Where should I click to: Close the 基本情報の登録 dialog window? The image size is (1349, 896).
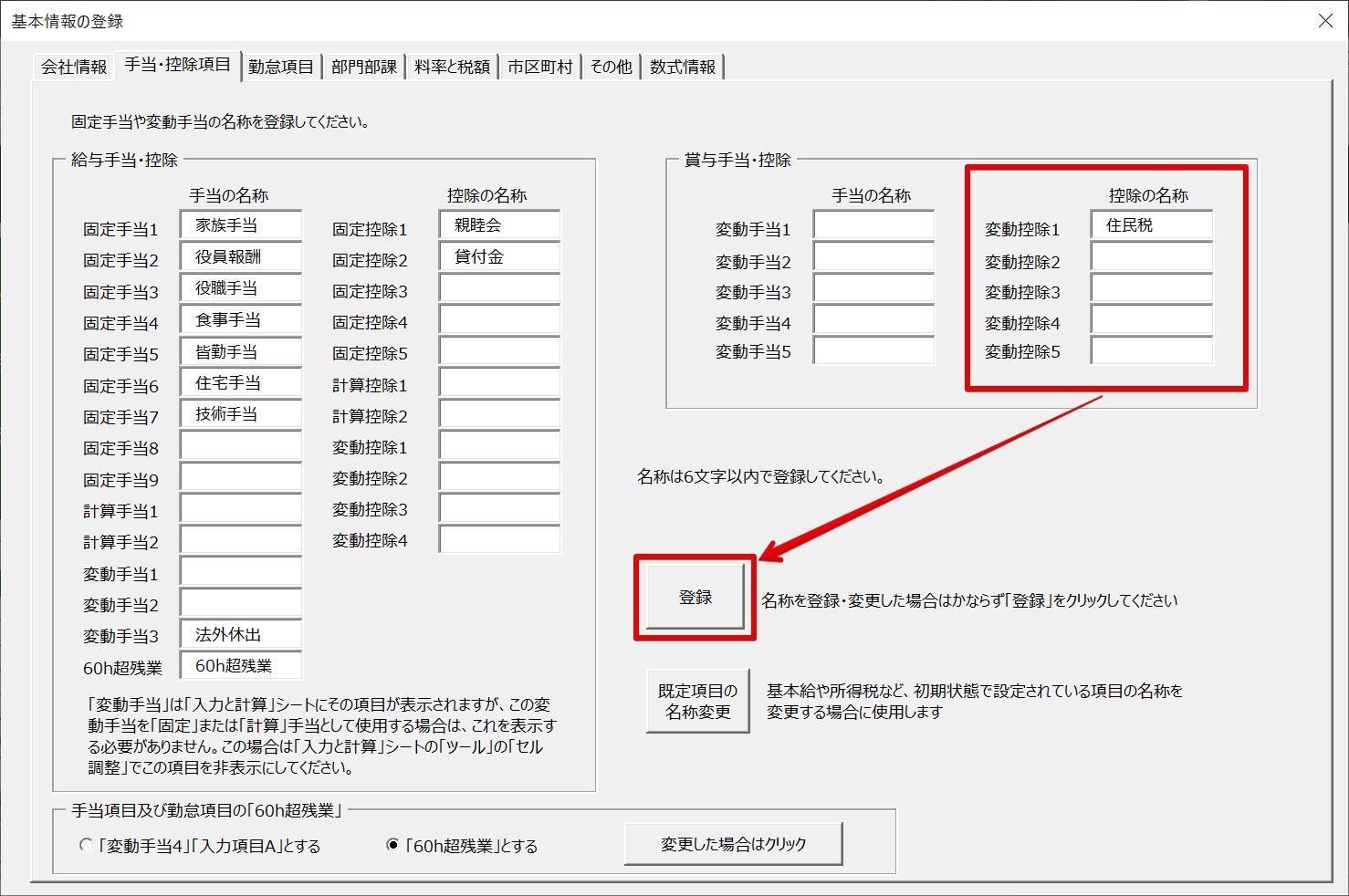click(1325, 20)
